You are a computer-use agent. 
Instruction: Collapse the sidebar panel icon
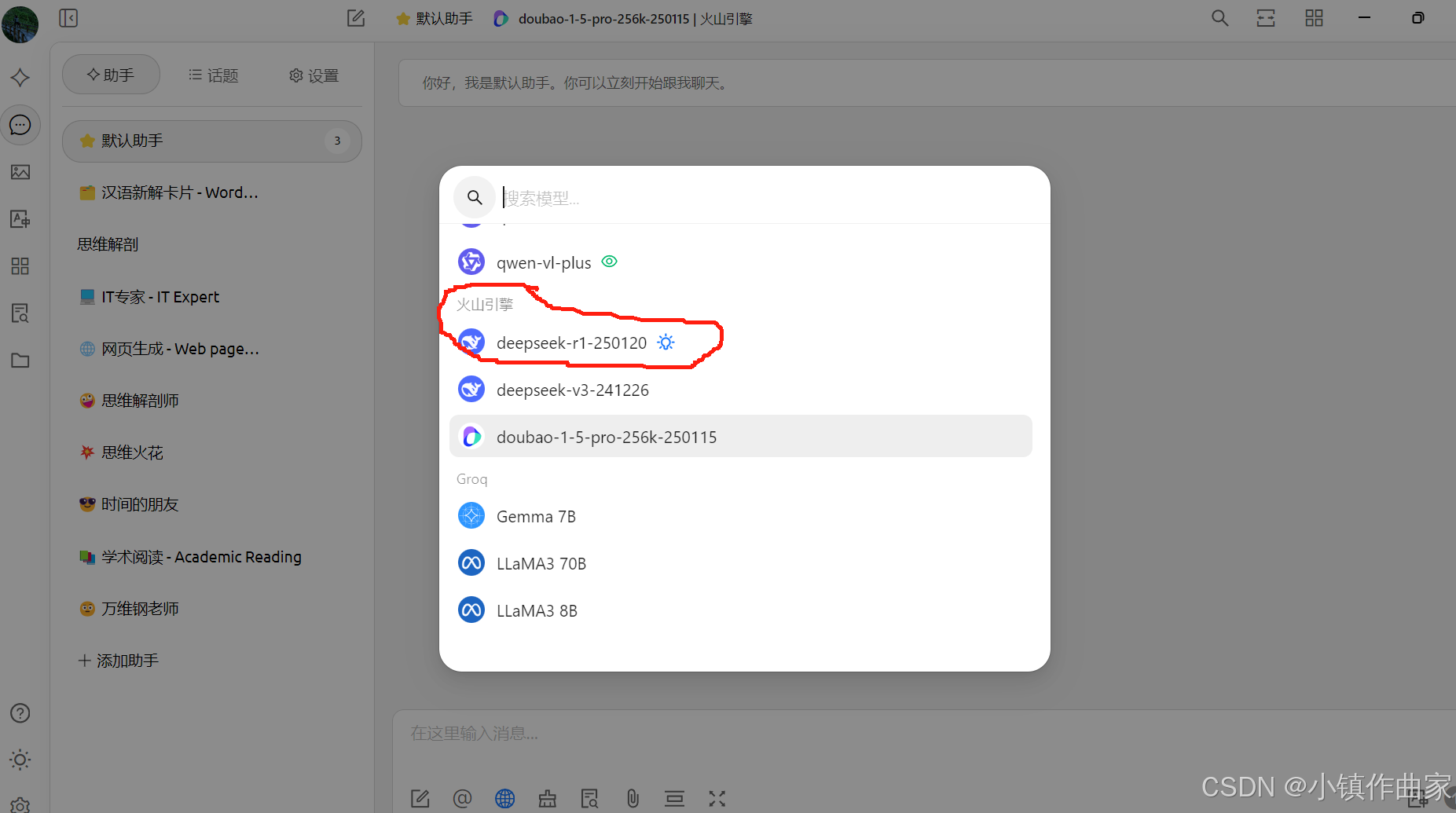68,18
